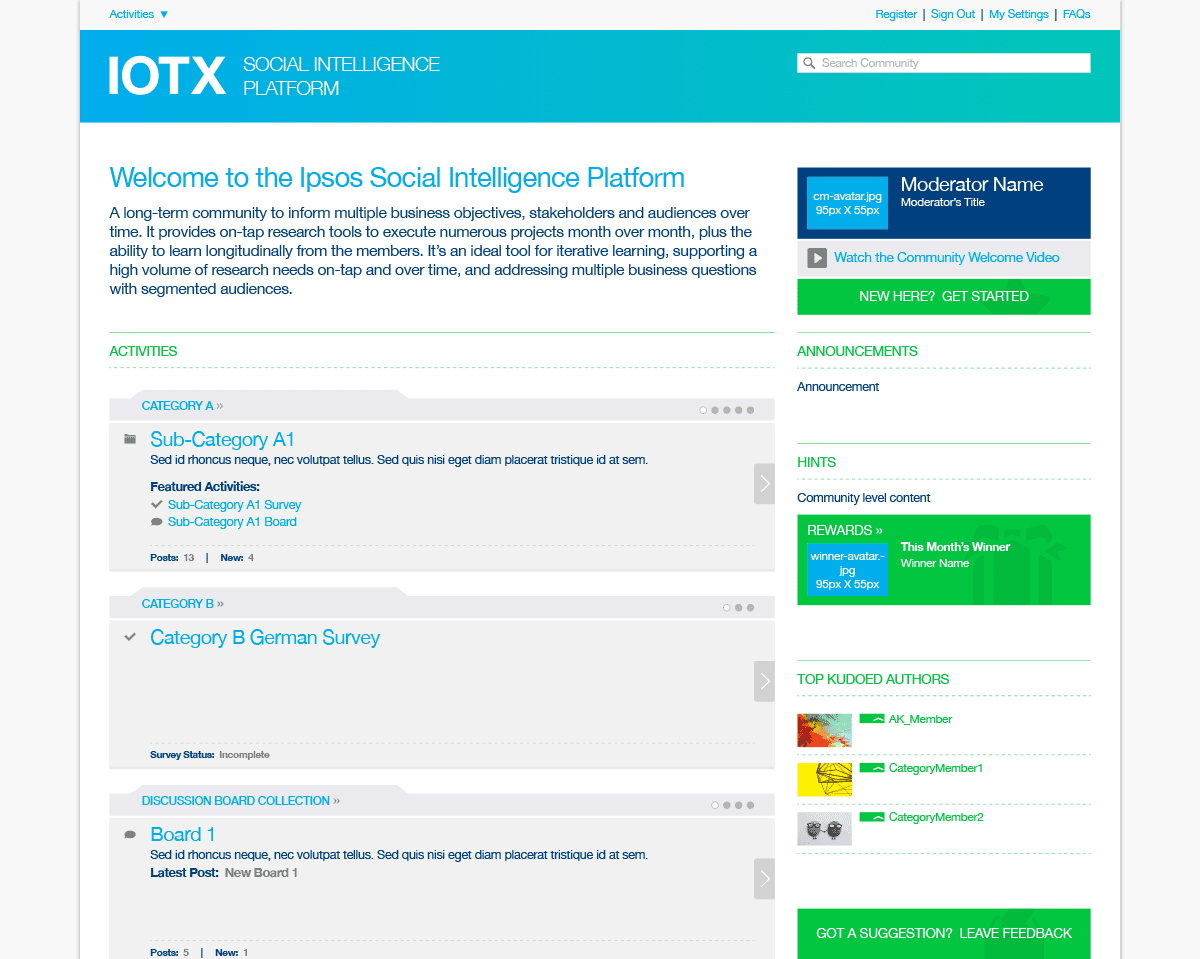Click the Register link
Viewport: 1200px width, 959px height.
tap(896, 14)
